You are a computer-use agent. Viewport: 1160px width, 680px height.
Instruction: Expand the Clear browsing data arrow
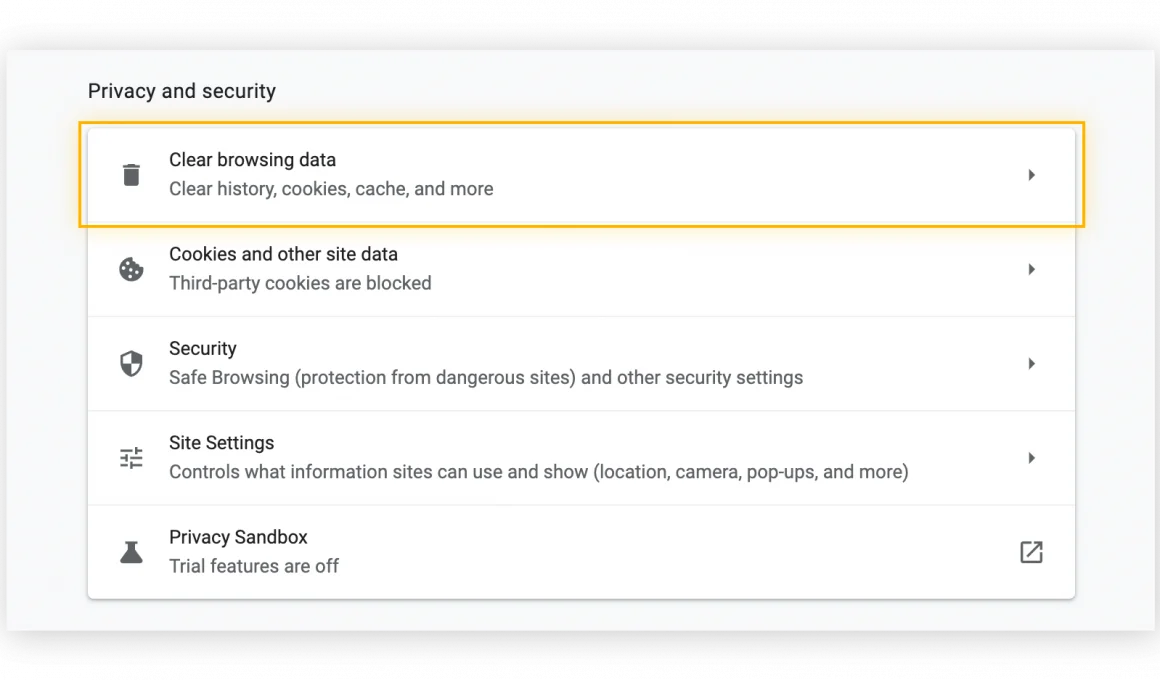1031,175
